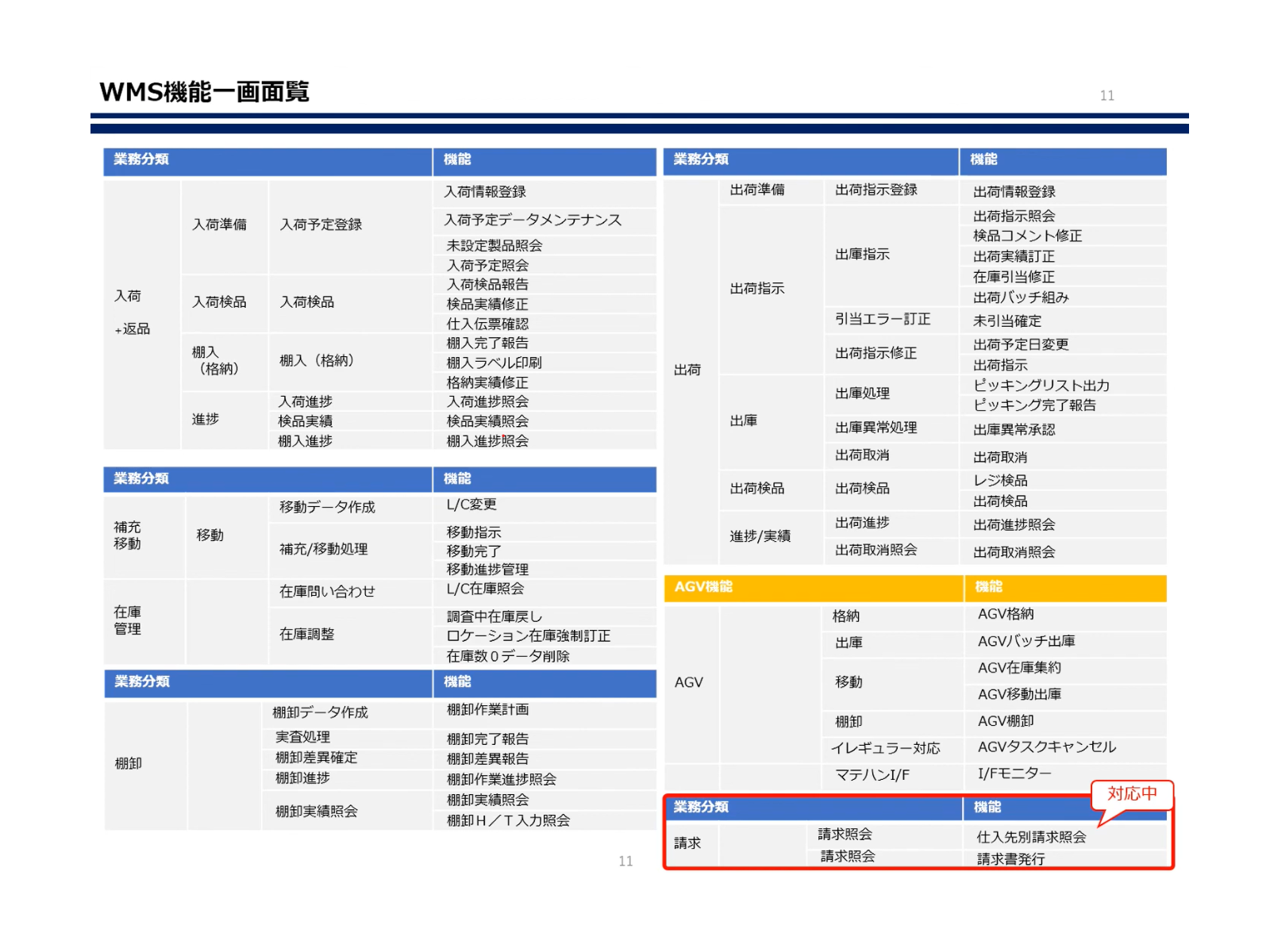Select the 請求書発行 entry

tap(1010, 859)
